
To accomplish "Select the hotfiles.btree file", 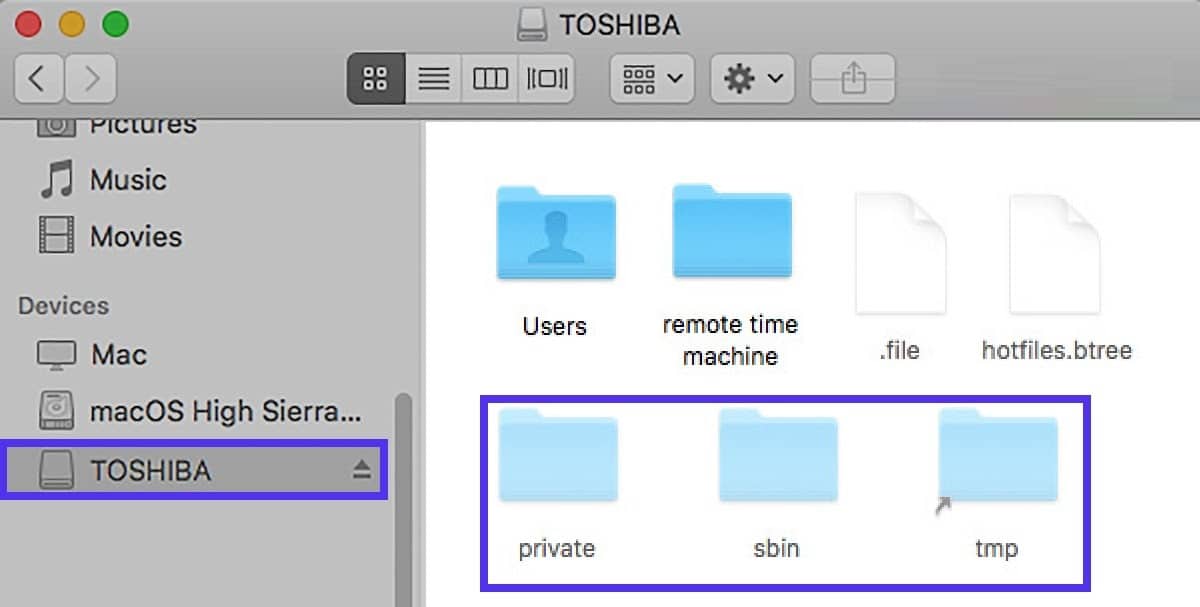I will 1055,253.
